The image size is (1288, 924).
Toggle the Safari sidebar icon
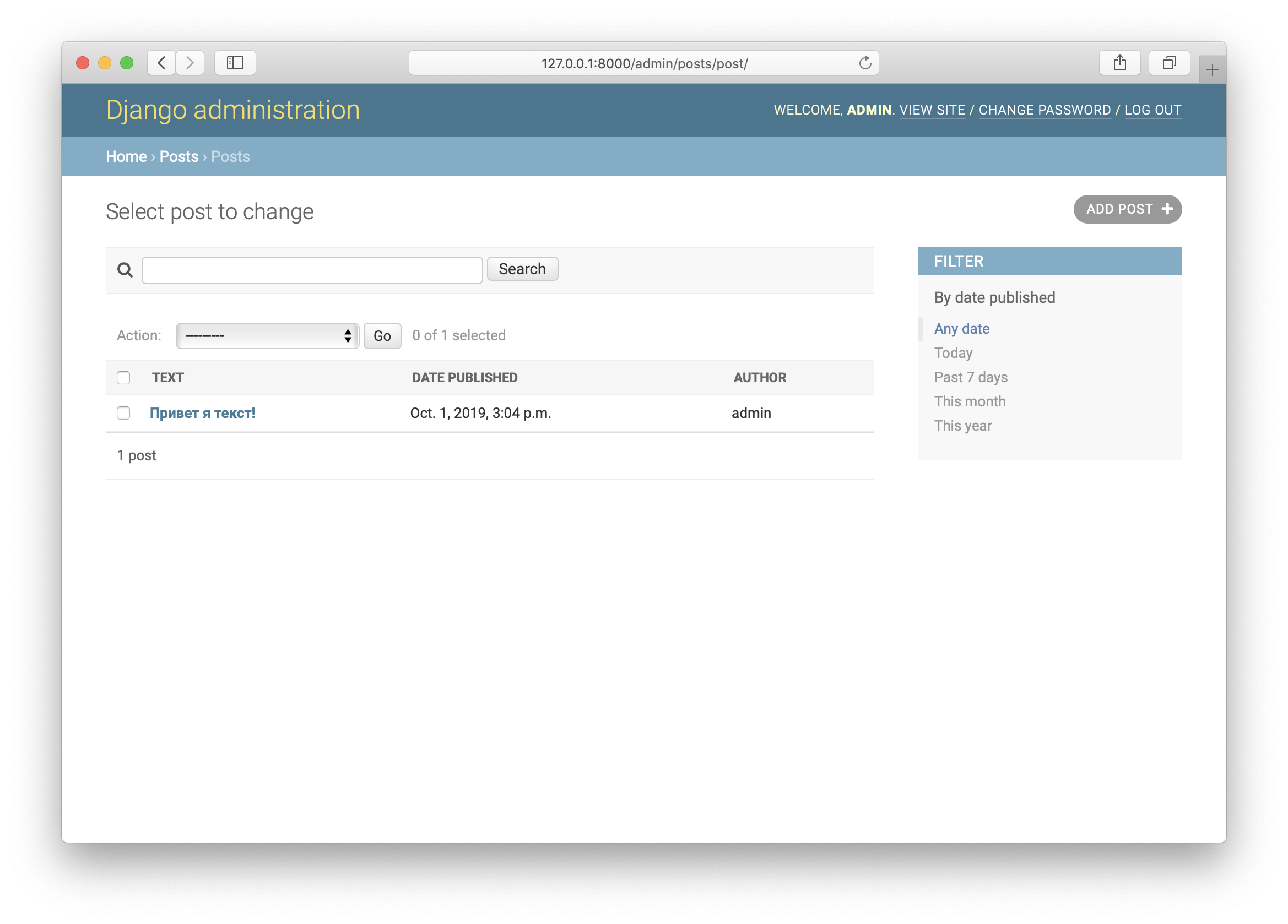point(235,62)
